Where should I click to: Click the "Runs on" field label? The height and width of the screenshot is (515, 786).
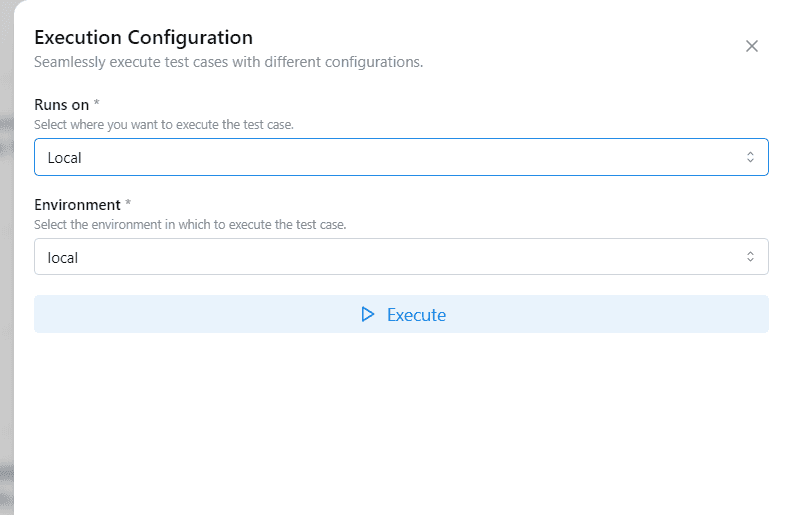pos(62,104)
